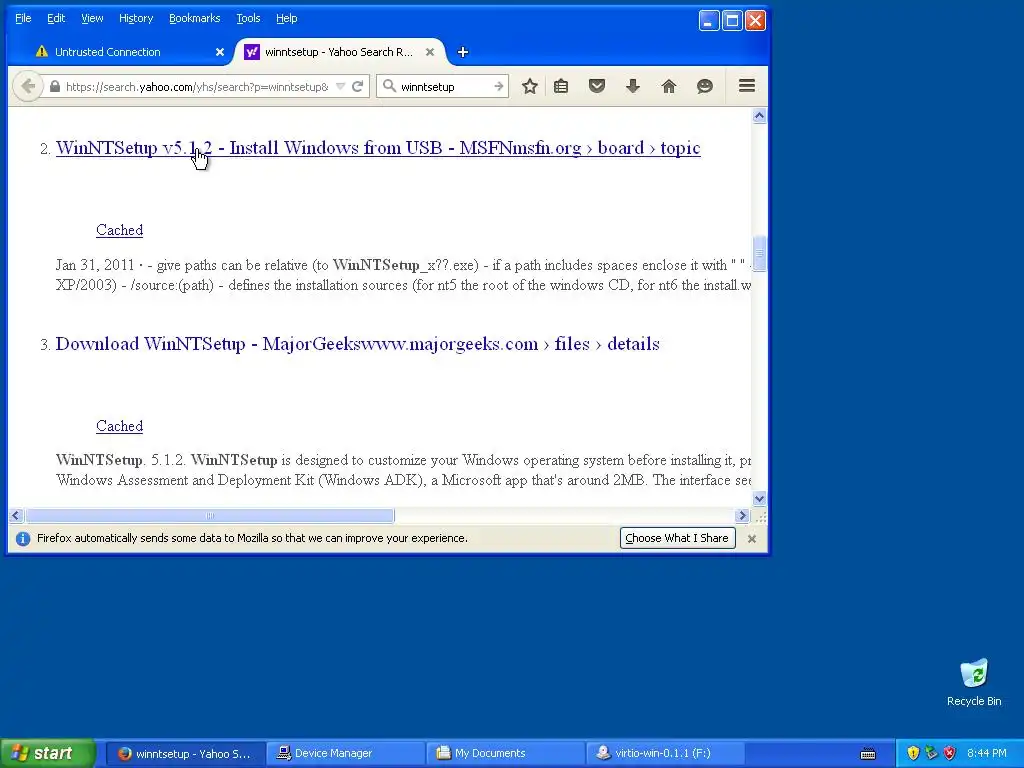The width and height of the screenshot is (1024, 768).
Task: Click the Firefox back arrow button
Action: [27, 86]
